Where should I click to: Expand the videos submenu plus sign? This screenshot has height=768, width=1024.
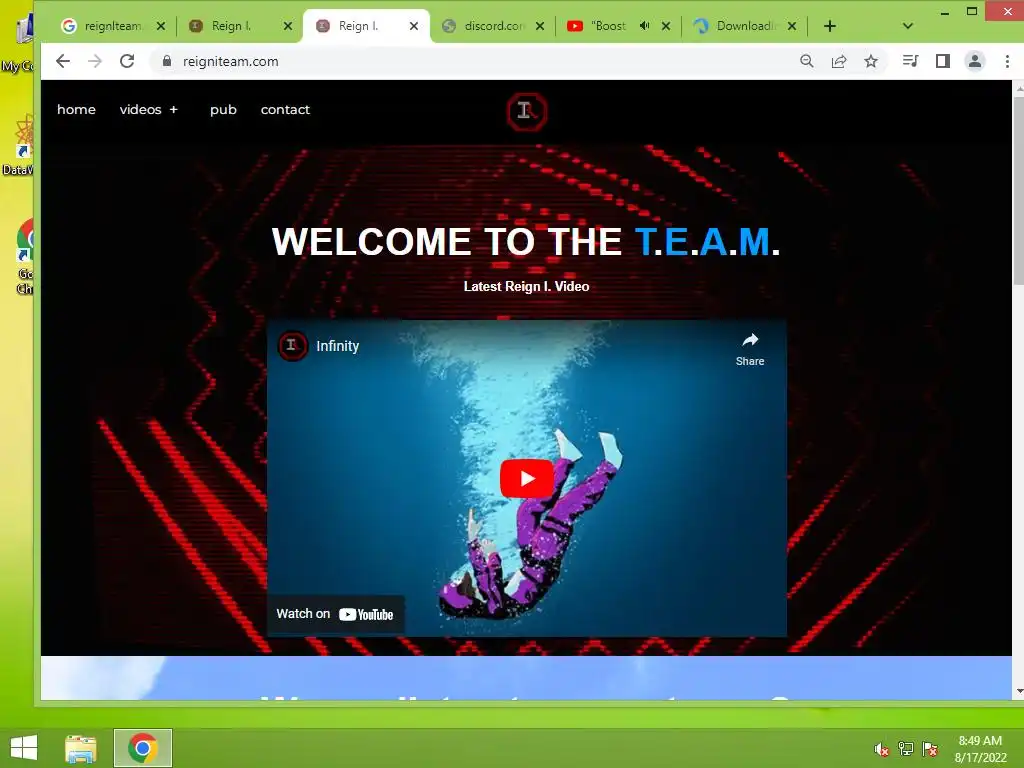tap(174, 110)
